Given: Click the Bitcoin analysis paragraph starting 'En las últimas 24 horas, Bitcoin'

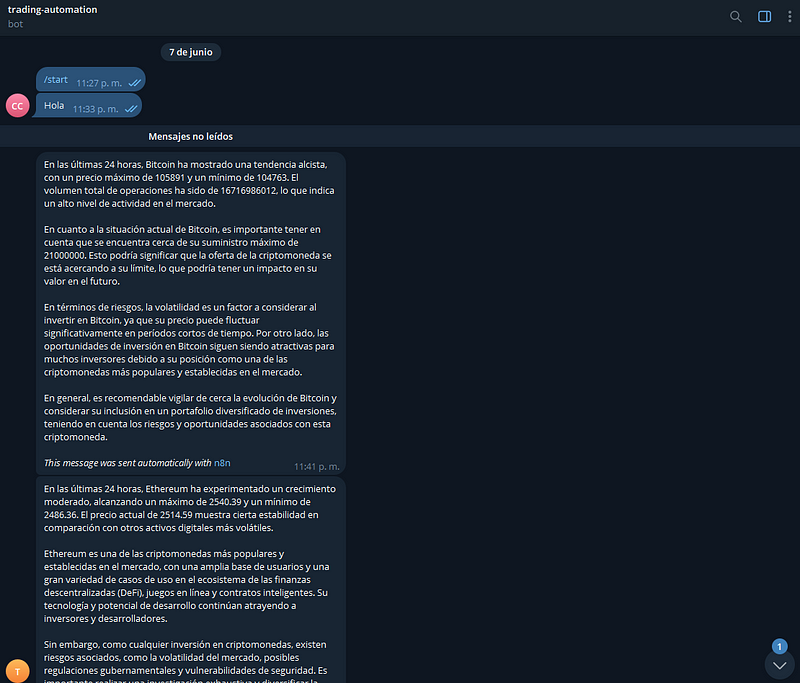Looking at the screenshot, I should click(189, 184).
